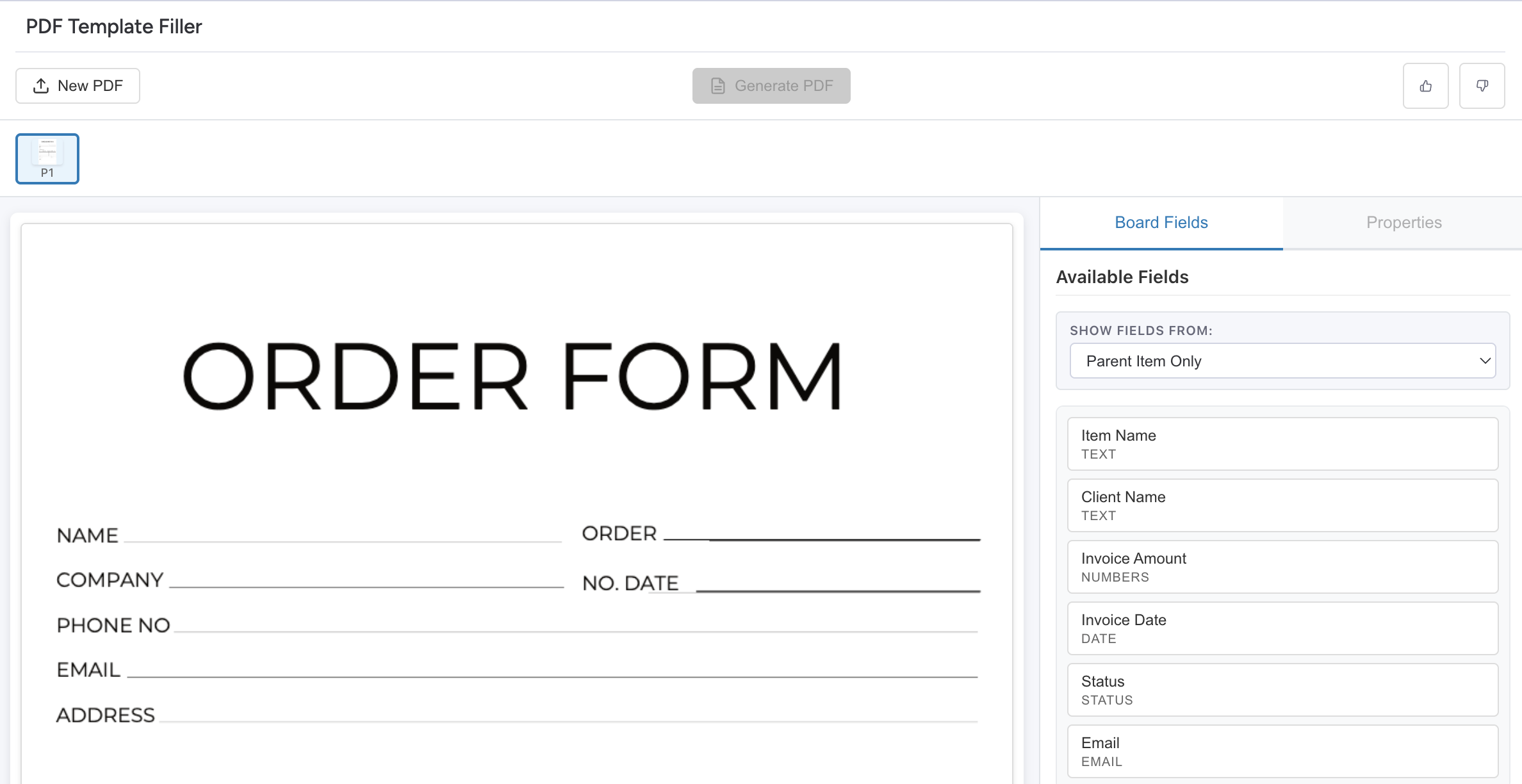Give negative feedback with thumbs down

coord(1482,85)
